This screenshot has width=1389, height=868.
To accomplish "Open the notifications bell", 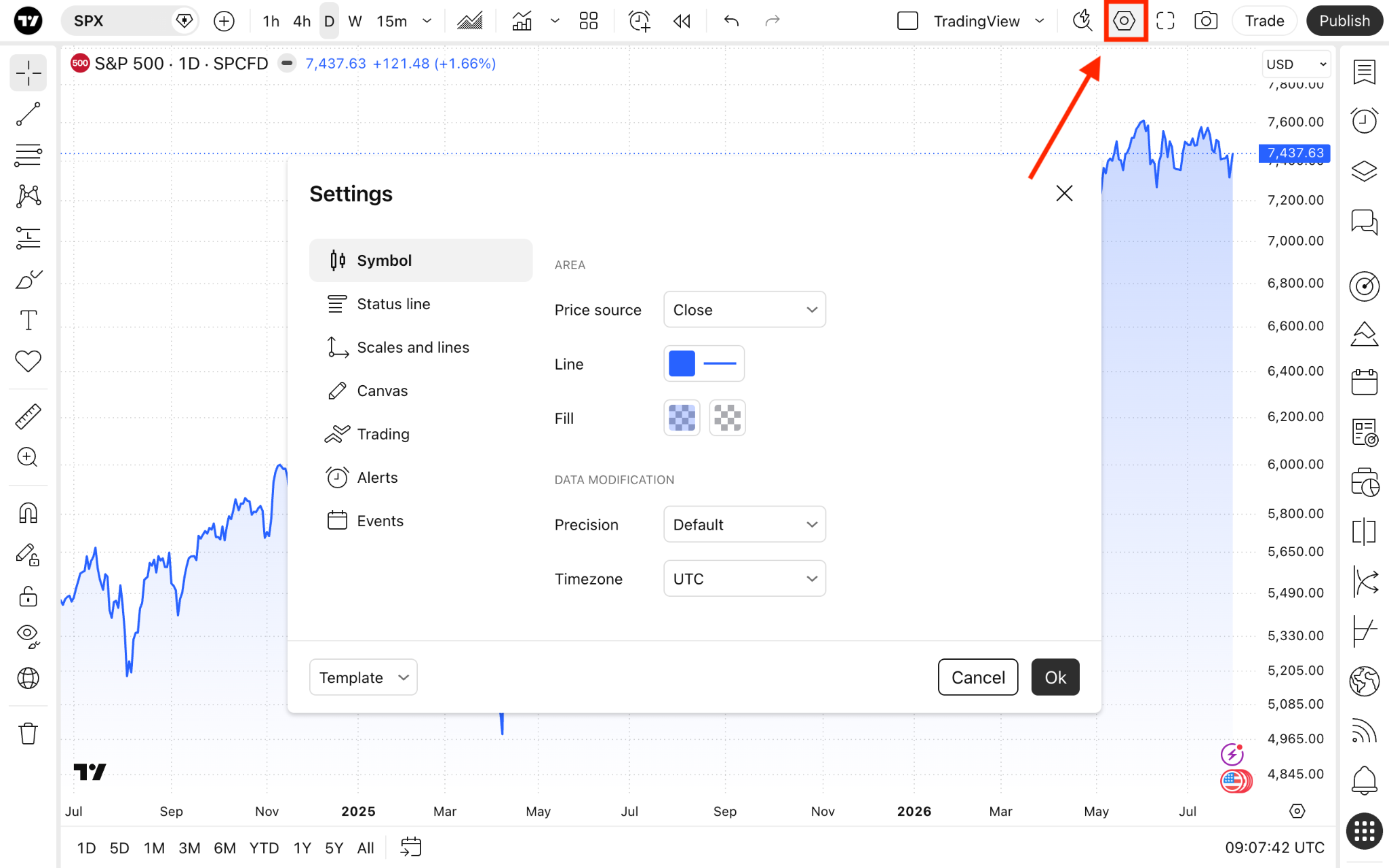I will [1364, 781].
